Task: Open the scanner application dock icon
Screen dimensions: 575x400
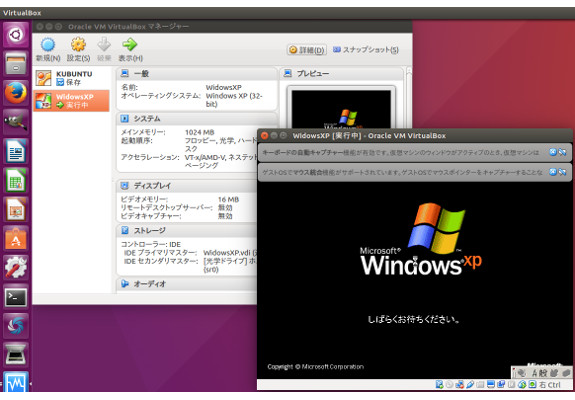Action: (x=16, y=355)
